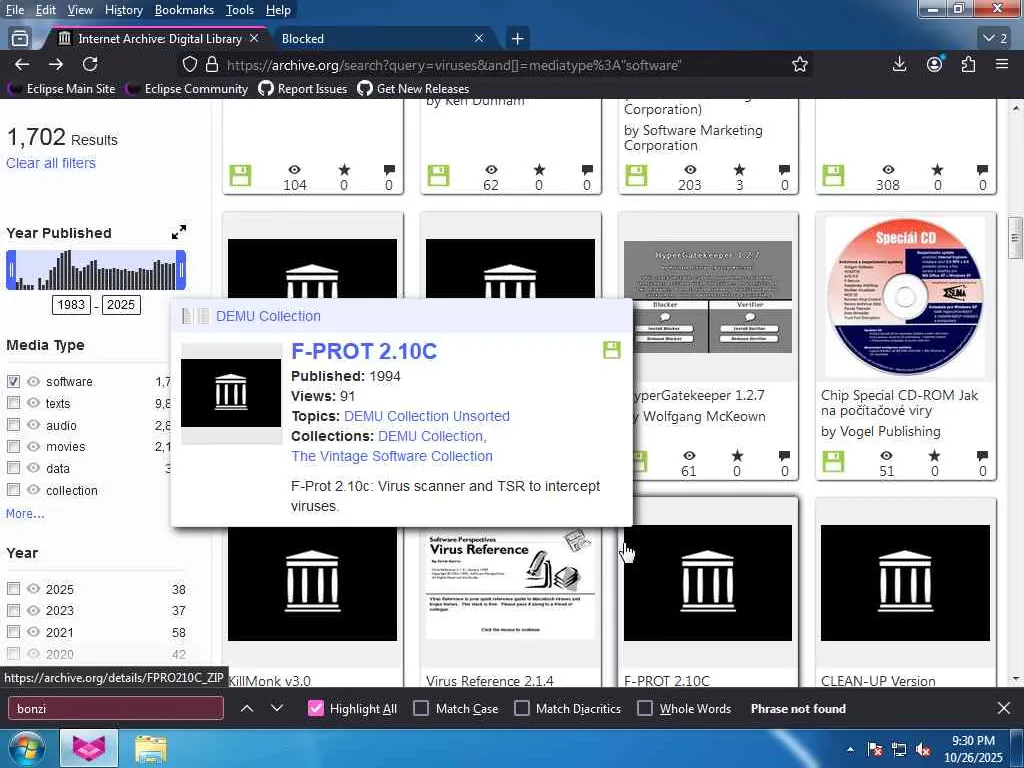The image size is (1024, 768).
Task: Go forward with the arrow button
Action: tap(56, 64)
